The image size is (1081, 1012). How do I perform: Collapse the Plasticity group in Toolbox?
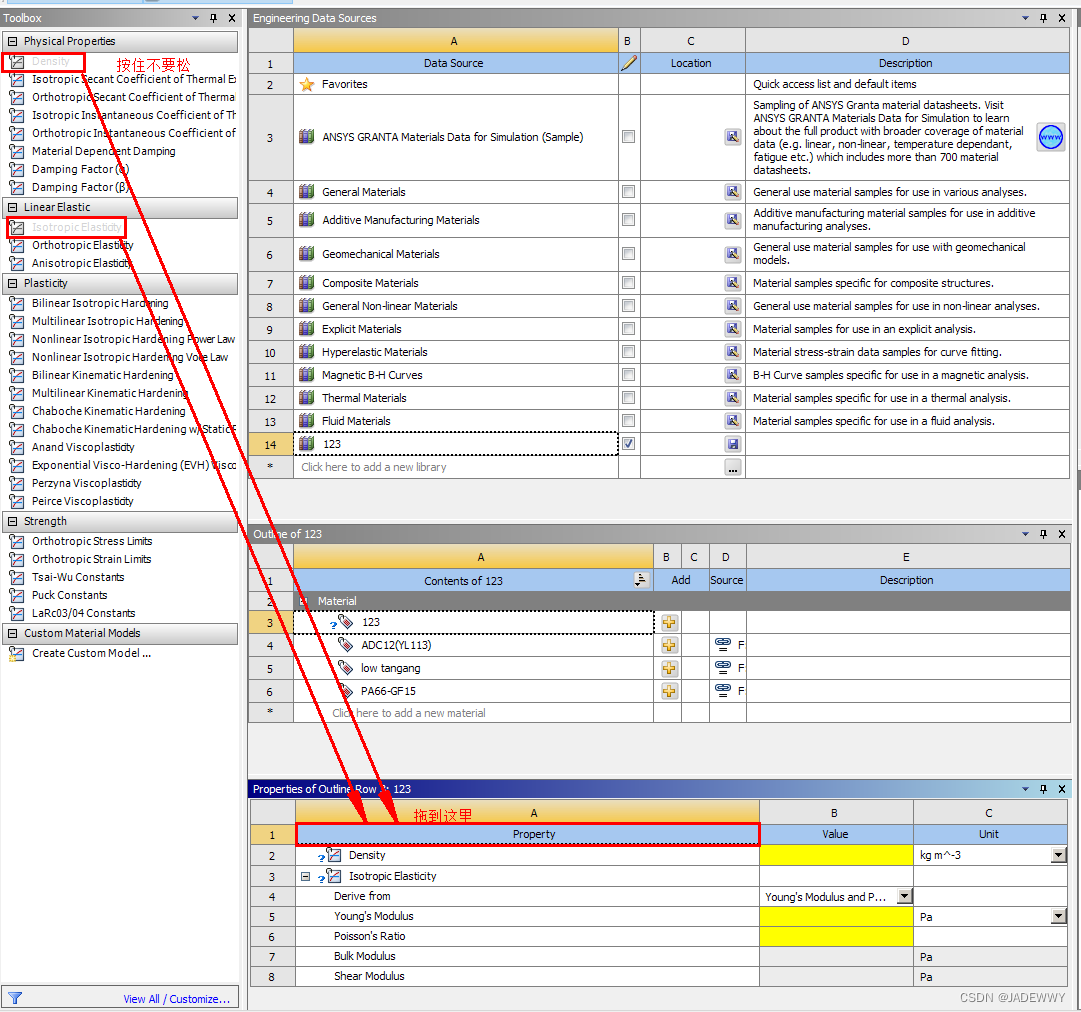pyautogui.click(x=12, y=283)
